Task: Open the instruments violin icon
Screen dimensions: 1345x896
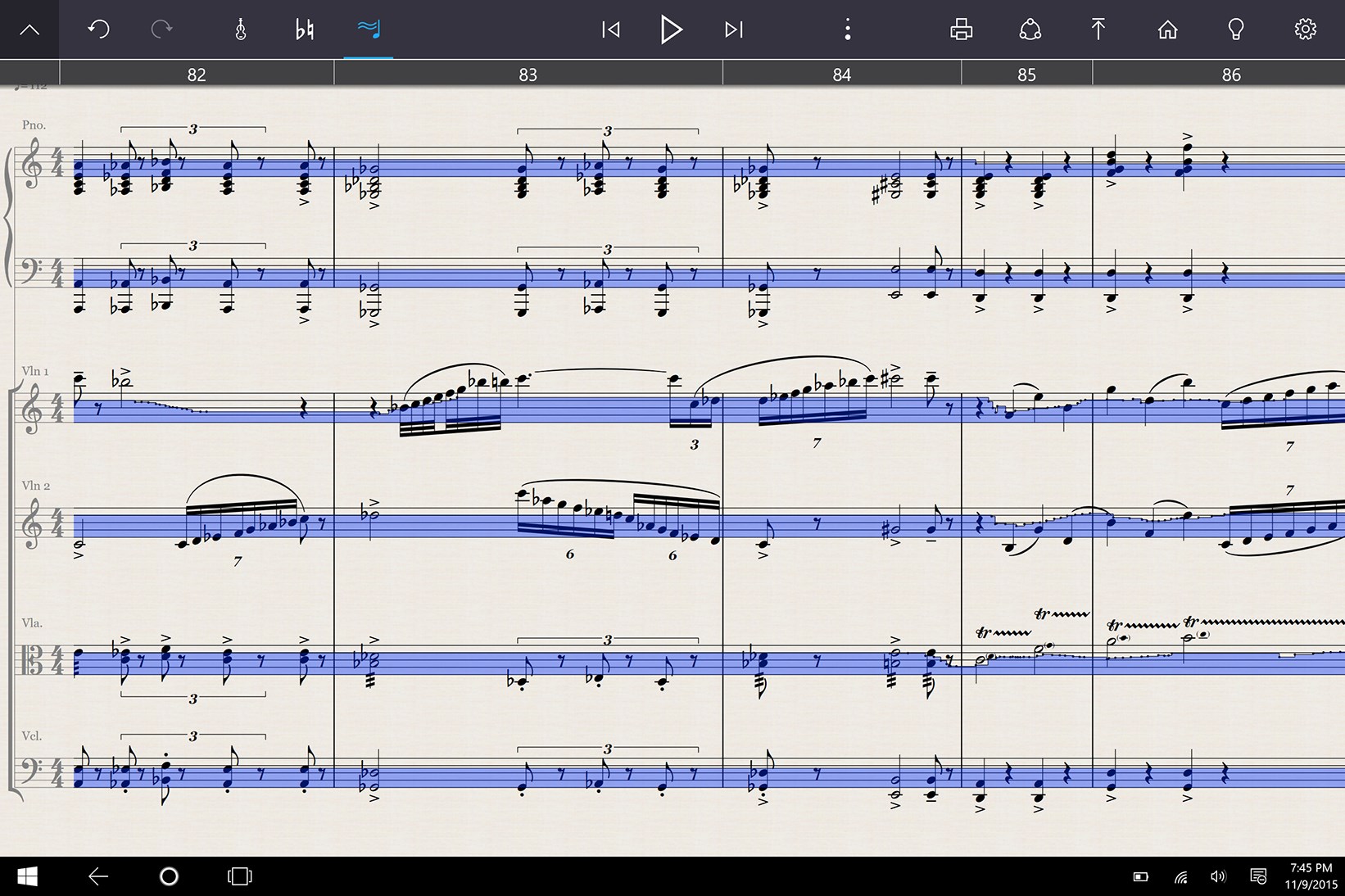Action: click(x=242, y=29)
